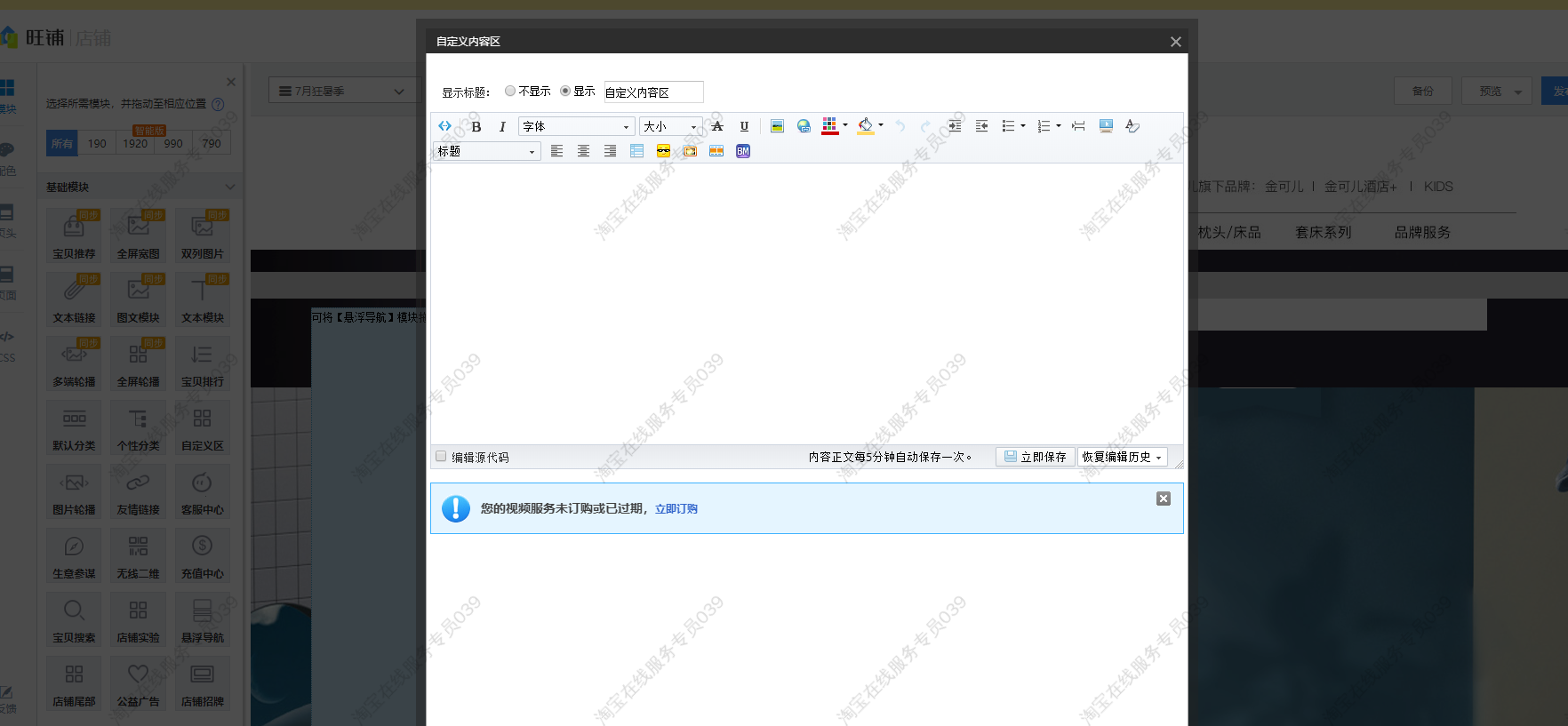
Task: Click the 立即保存 button
Action: [x=1035, y=457]
